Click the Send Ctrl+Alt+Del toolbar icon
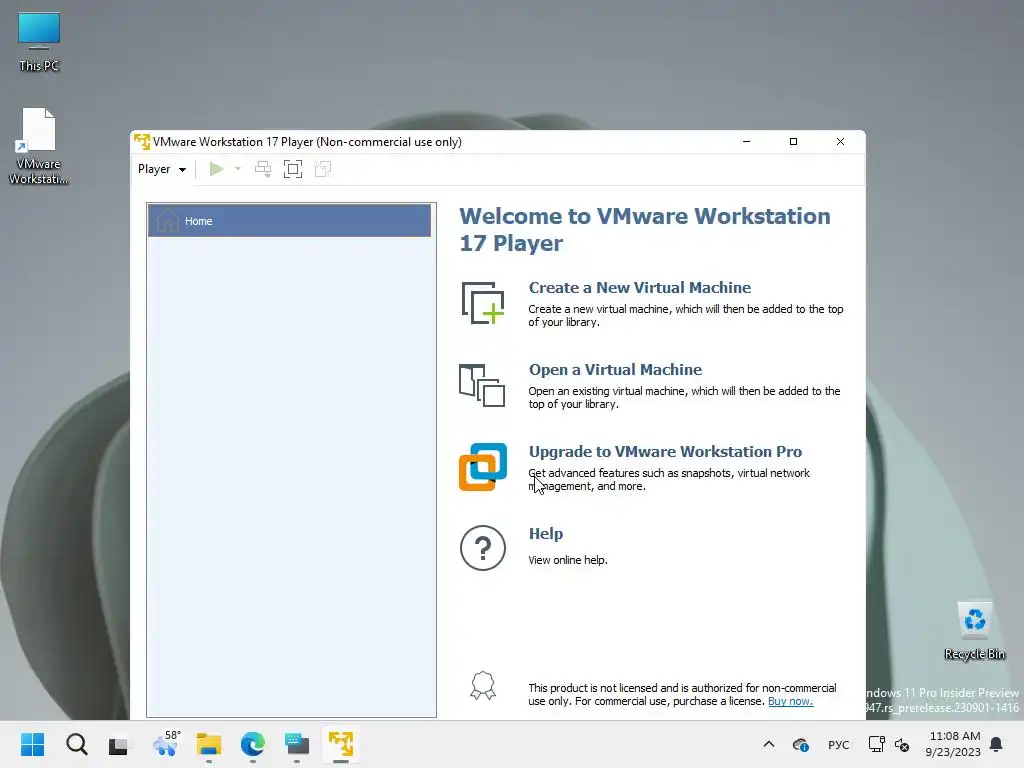Image resolution: width=1024 pixels, height=768 pixels. (263, 169)
